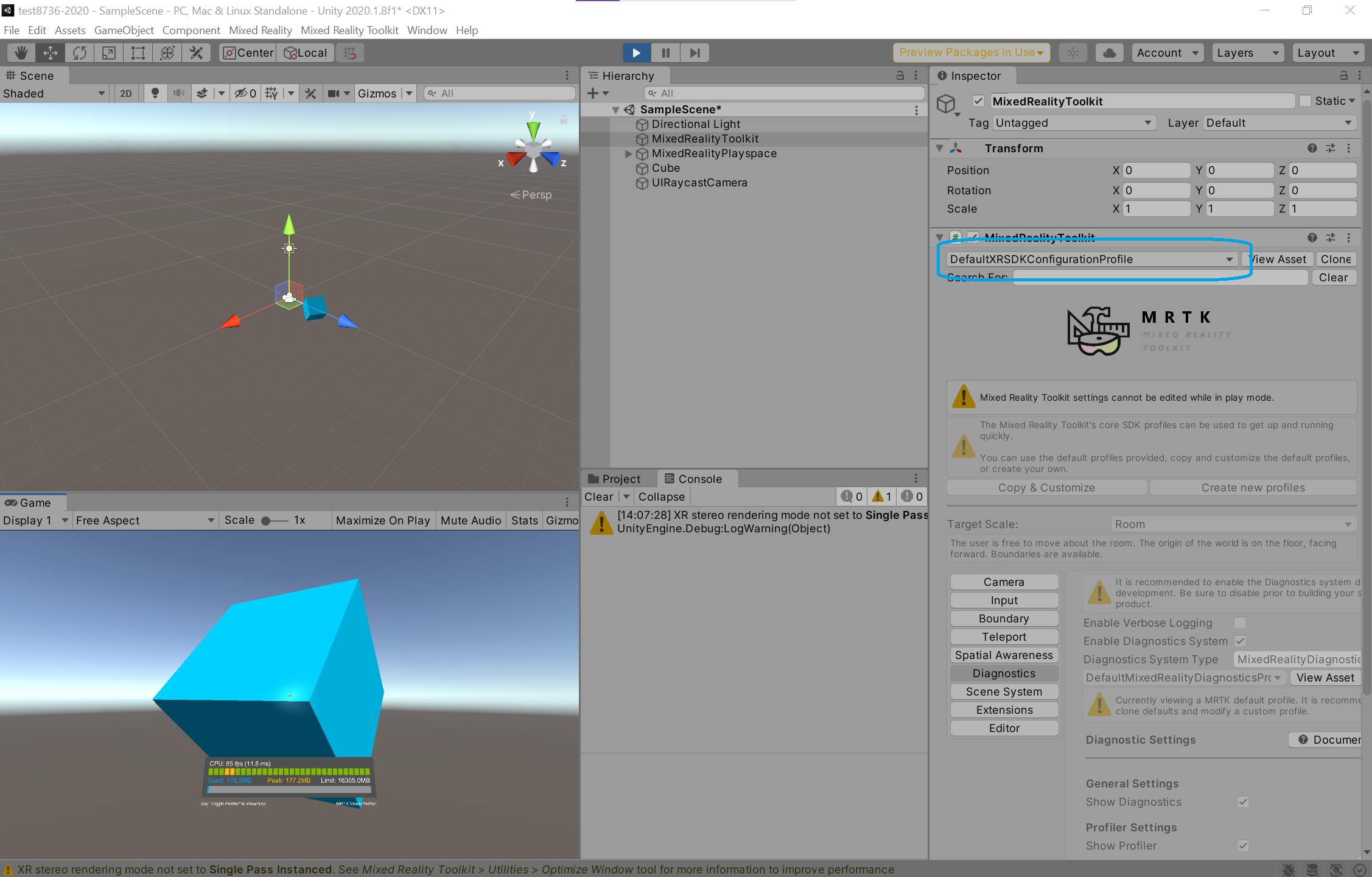This screenshot has height=877, width=1372.
Task: Open the Mixed Reality Toolkit menu
Action: pyautogui.click(x=349, y=30)
